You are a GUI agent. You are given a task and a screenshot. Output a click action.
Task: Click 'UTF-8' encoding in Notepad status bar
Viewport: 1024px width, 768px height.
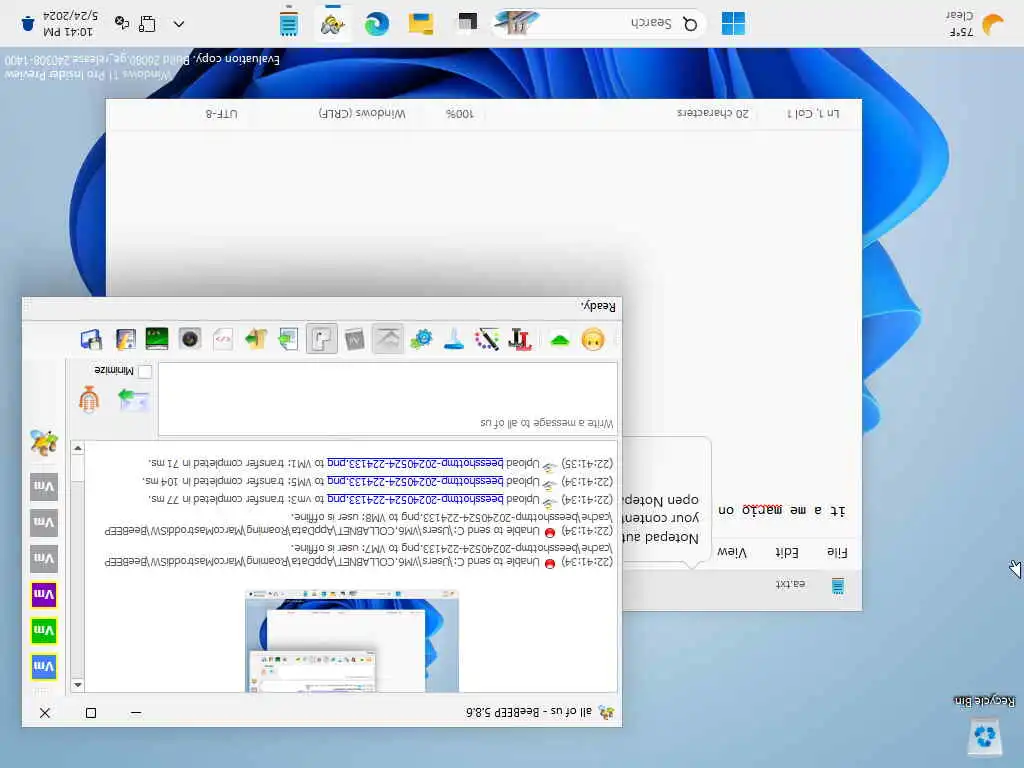point(222,114)
